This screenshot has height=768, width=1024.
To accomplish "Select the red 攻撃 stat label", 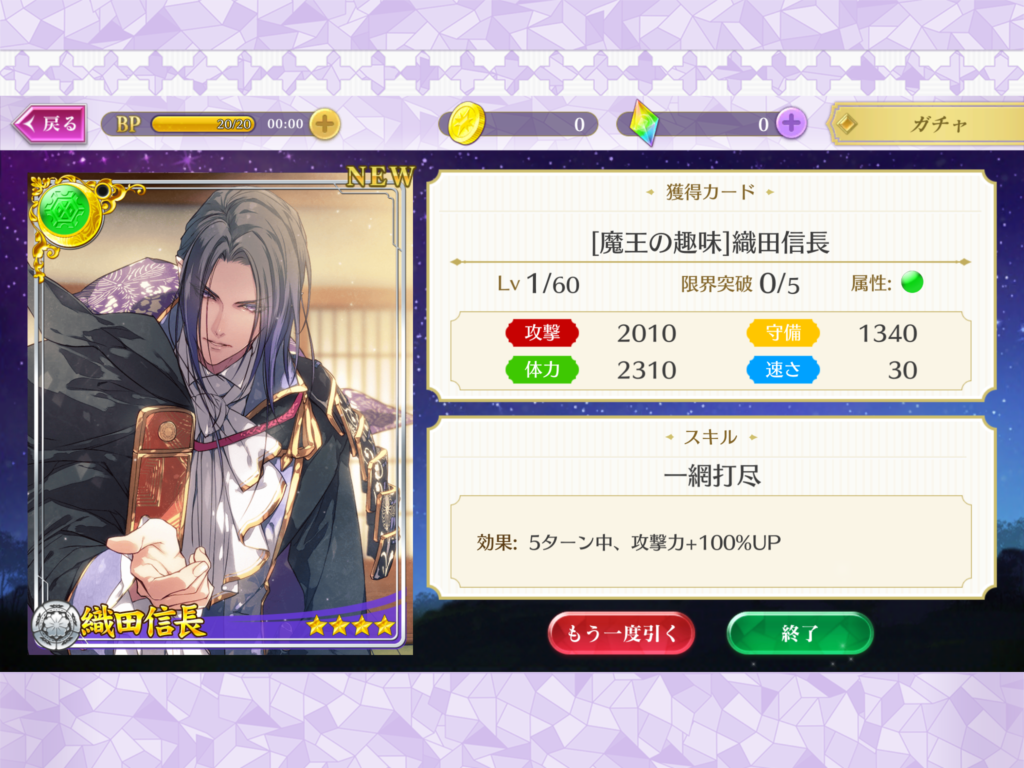I will click(542, 332).
